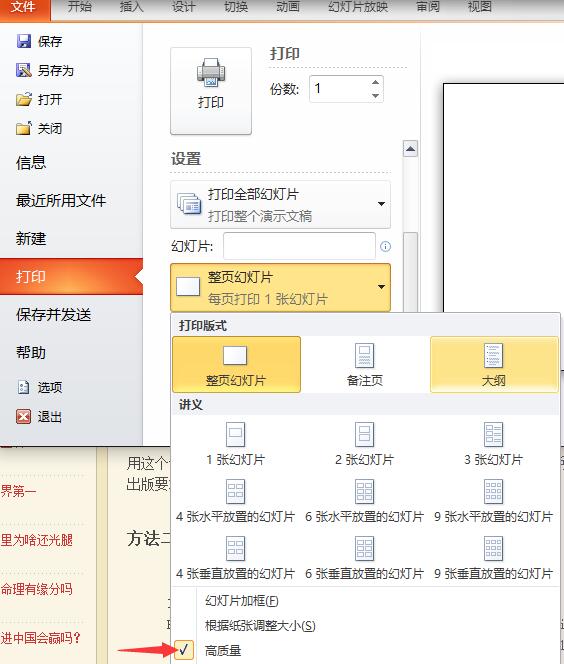The image size is (564, 664).
Task: Click the settings scrollbar up arrow
Action: (410, 149)
